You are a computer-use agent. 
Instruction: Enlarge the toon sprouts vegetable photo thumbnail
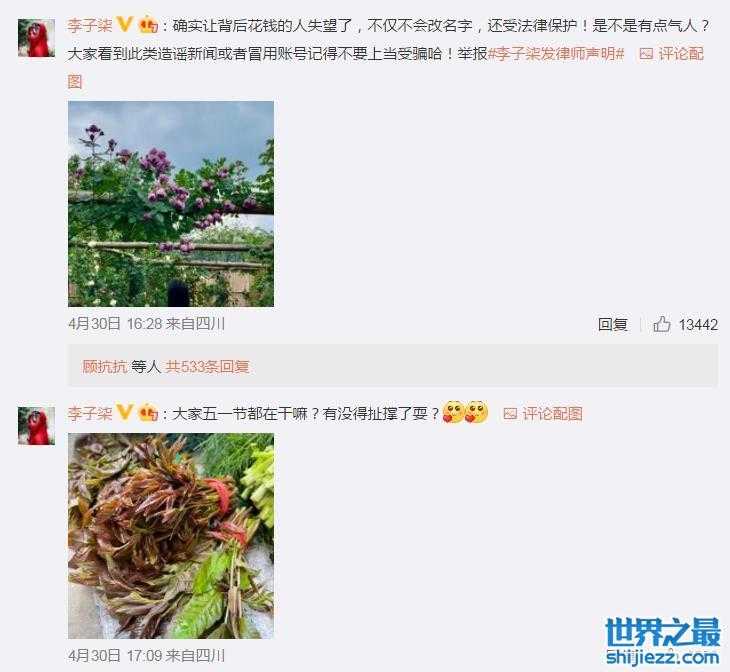(171, 536)
